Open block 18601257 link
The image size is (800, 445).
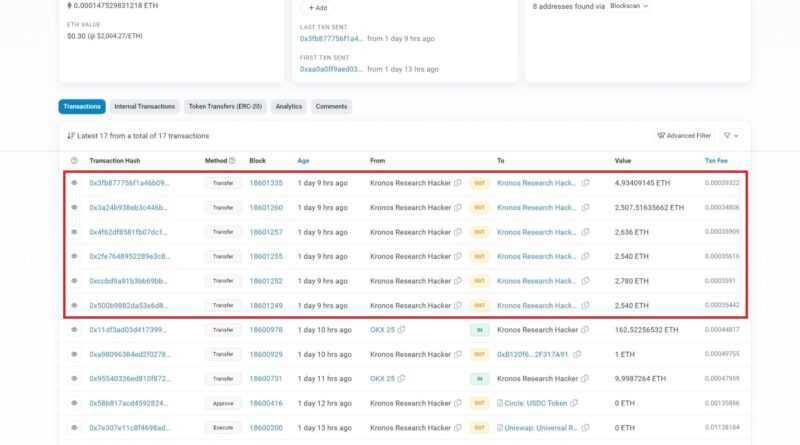pos(265,232)
